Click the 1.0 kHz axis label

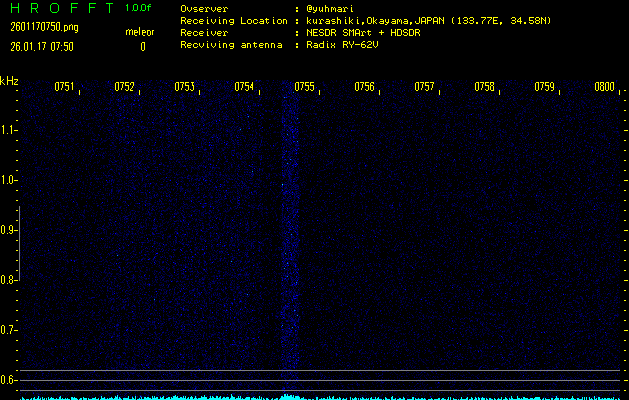click(x=8, y=180)
